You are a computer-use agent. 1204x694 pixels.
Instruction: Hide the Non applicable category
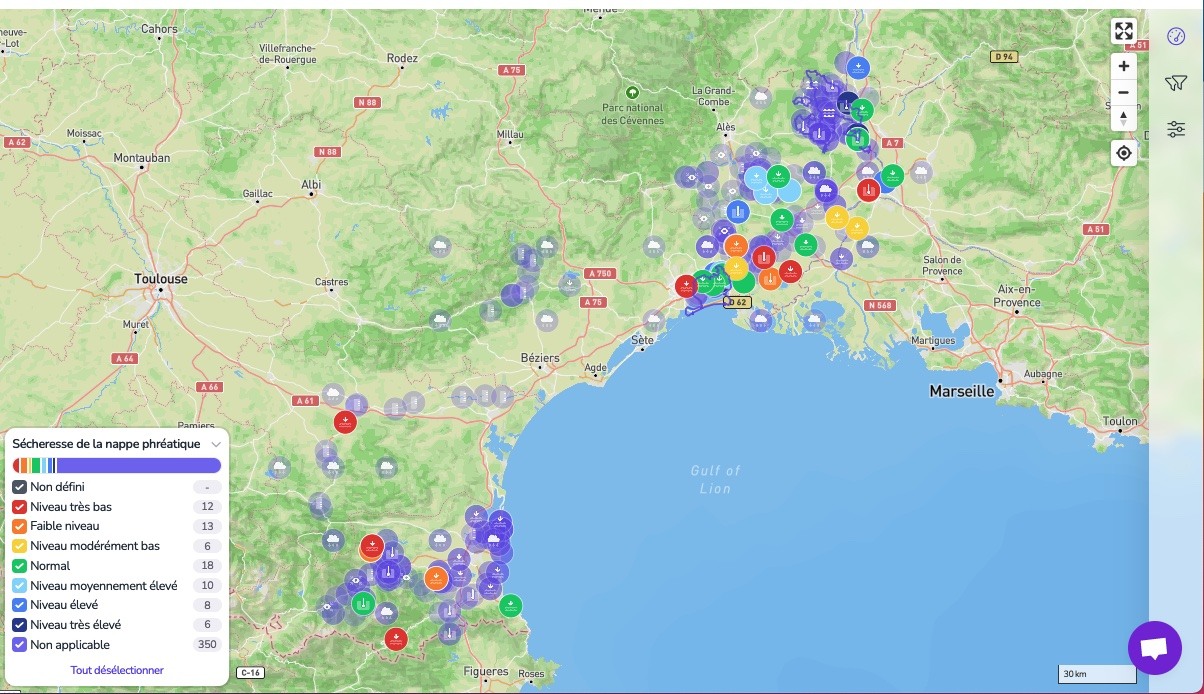point(19,645)
